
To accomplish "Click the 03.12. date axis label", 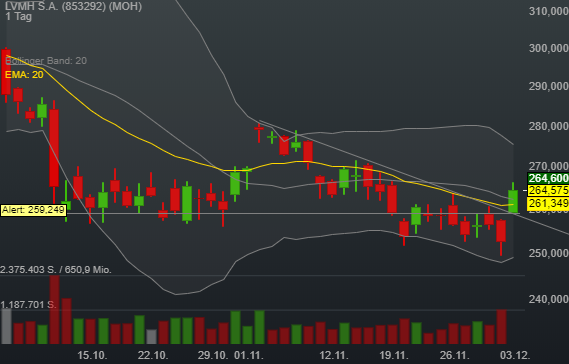I will [x=515, y=355].
